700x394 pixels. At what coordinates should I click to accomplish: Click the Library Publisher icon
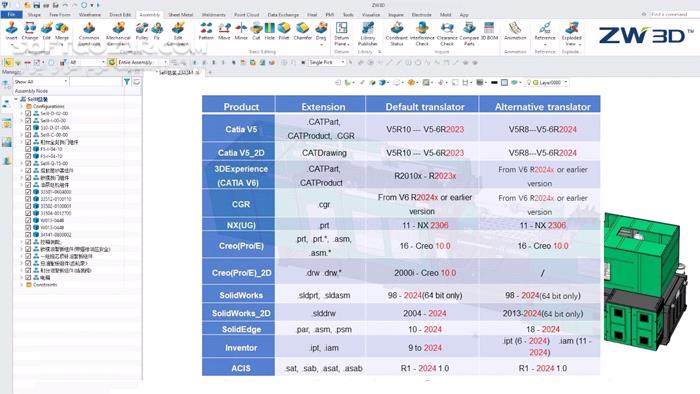[368, 34]
